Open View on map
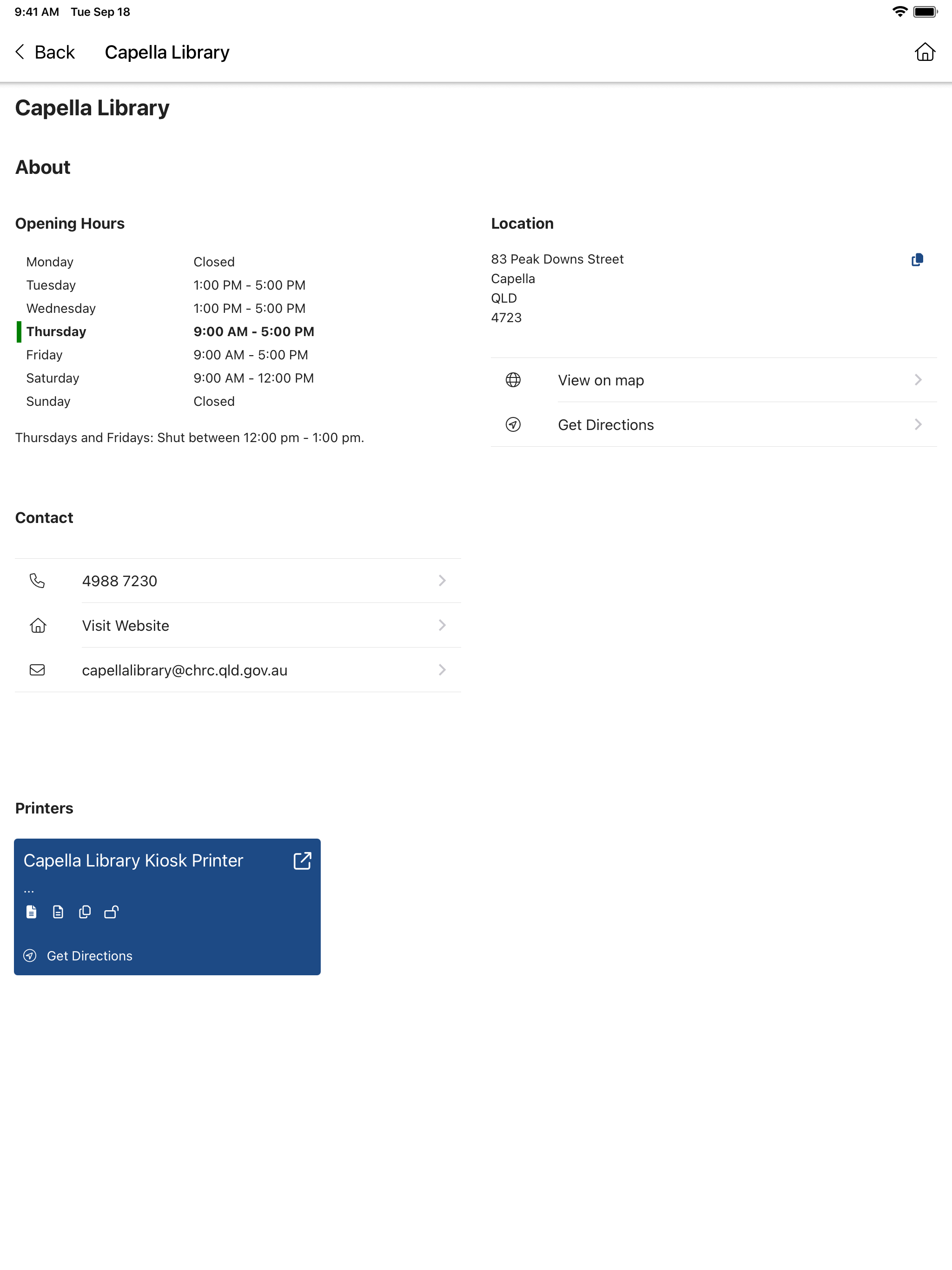The height and width of the screenshot is (1270, 952). coord(714,380)
